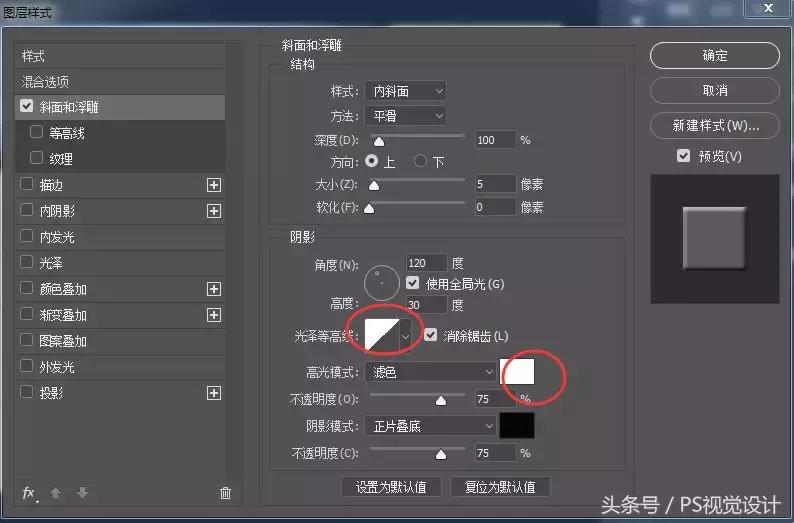Enable the 外发光 checkbox
The image size is (794, 523).
pos(26,366)
